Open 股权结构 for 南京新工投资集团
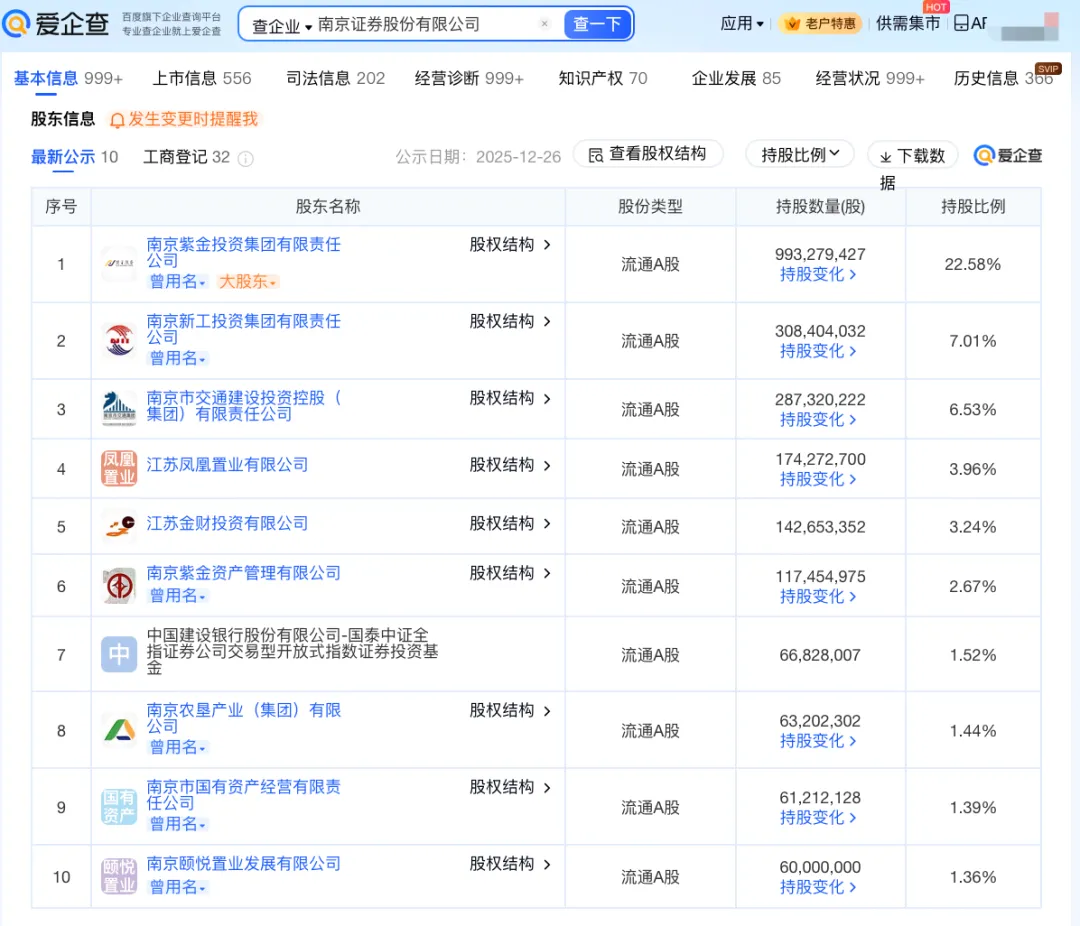The height and width of the screenshot is (926, 1080). [510, 321]
